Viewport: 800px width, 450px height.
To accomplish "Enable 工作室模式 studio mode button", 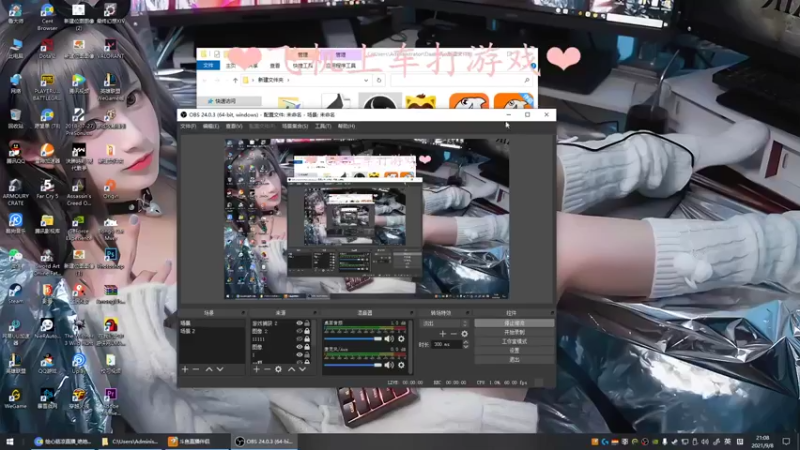I will tap(514, 341).
